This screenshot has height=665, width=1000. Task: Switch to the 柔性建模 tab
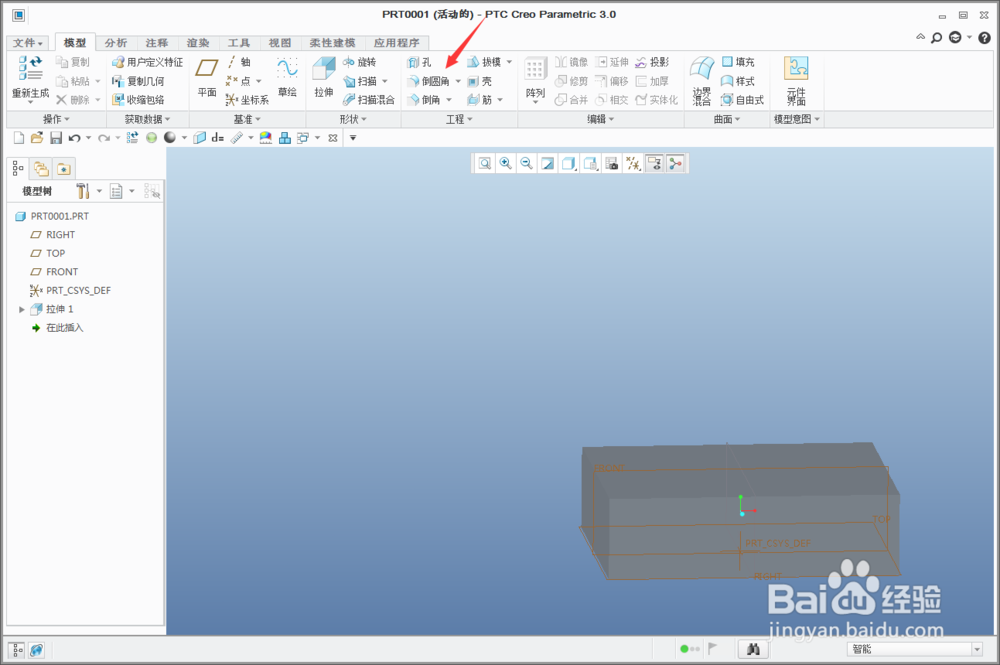coord(332,43)
